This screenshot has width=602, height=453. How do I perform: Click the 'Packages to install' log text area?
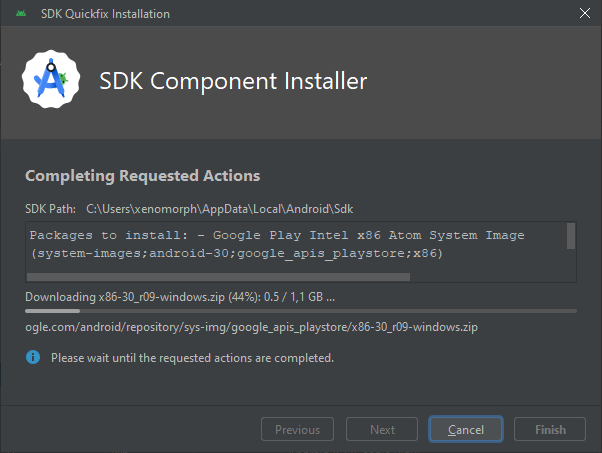(x=296, y=248)
